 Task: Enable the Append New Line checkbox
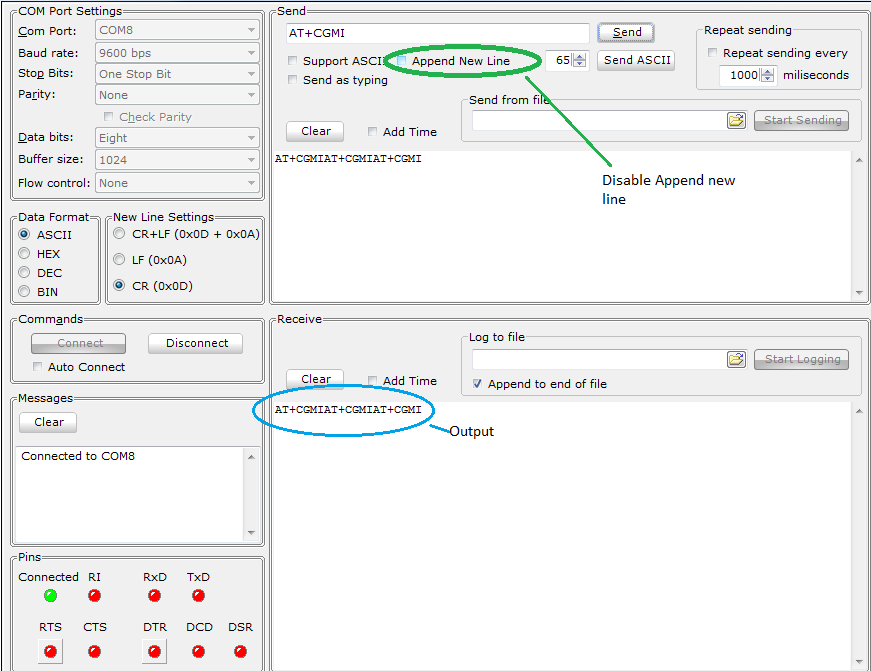click(401, 61)
